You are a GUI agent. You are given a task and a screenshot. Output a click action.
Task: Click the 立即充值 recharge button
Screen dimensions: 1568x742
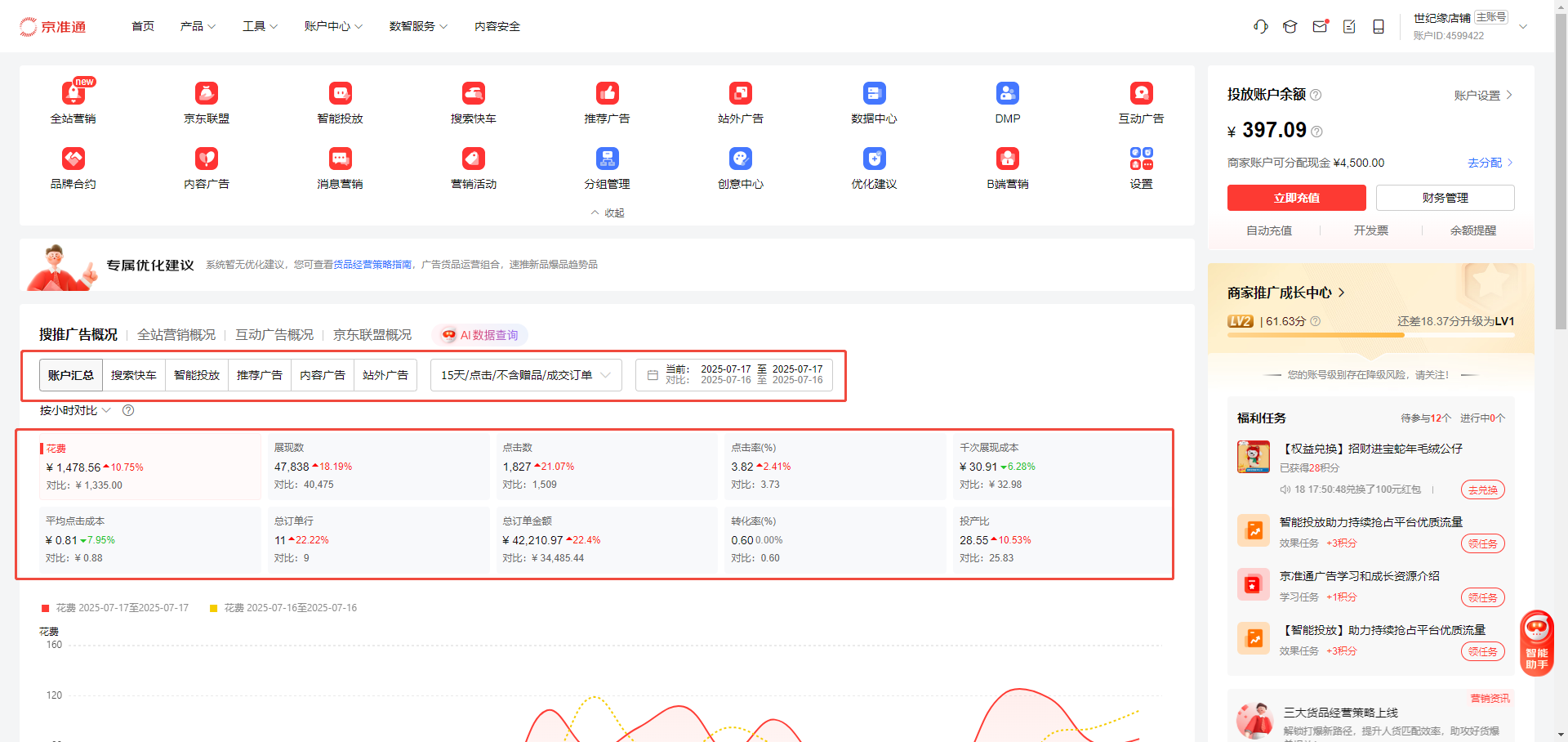1296,198
